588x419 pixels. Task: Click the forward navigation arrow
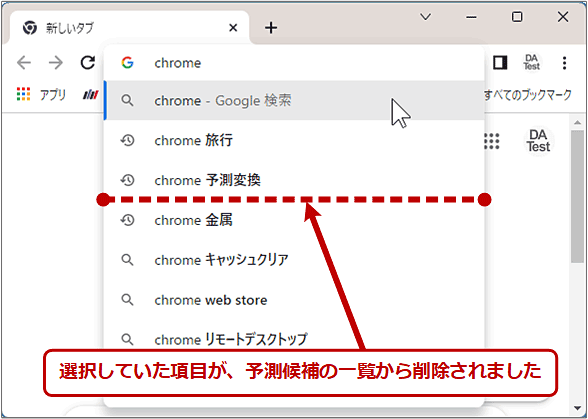click(x=56, y=63)
